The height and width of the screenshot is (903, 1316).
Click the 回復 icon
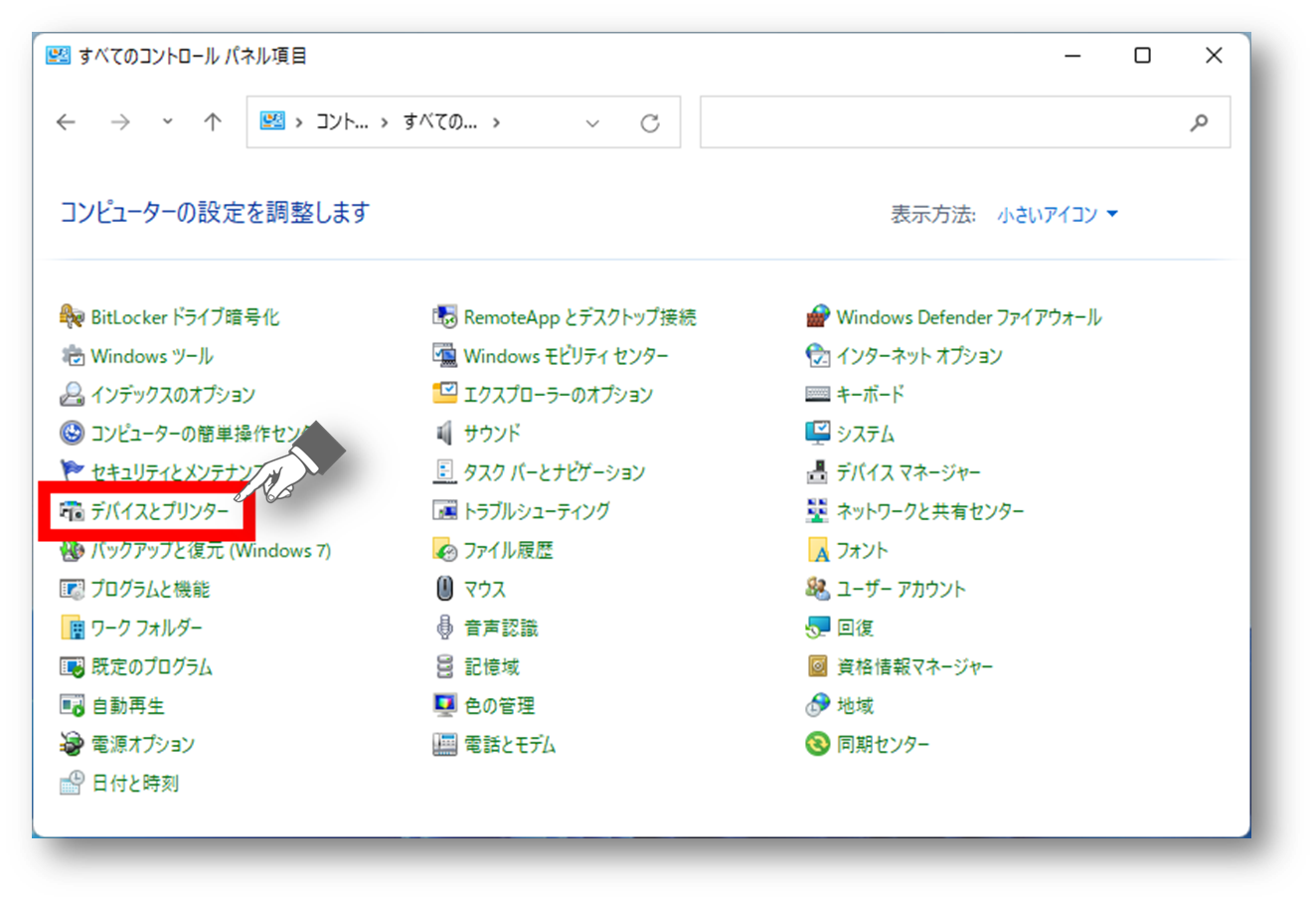pyautogui.click(x=817, y=628)
